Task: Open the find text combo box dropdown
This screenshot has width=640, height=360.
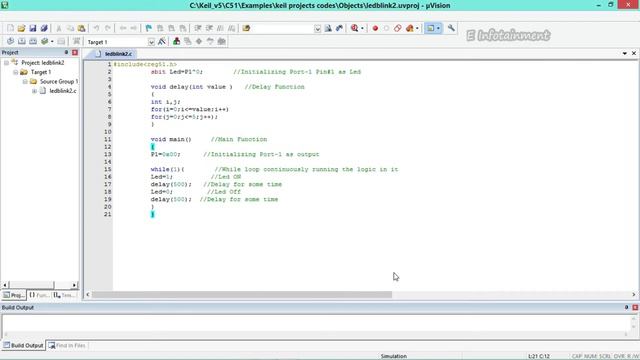Action: (318, 29)
